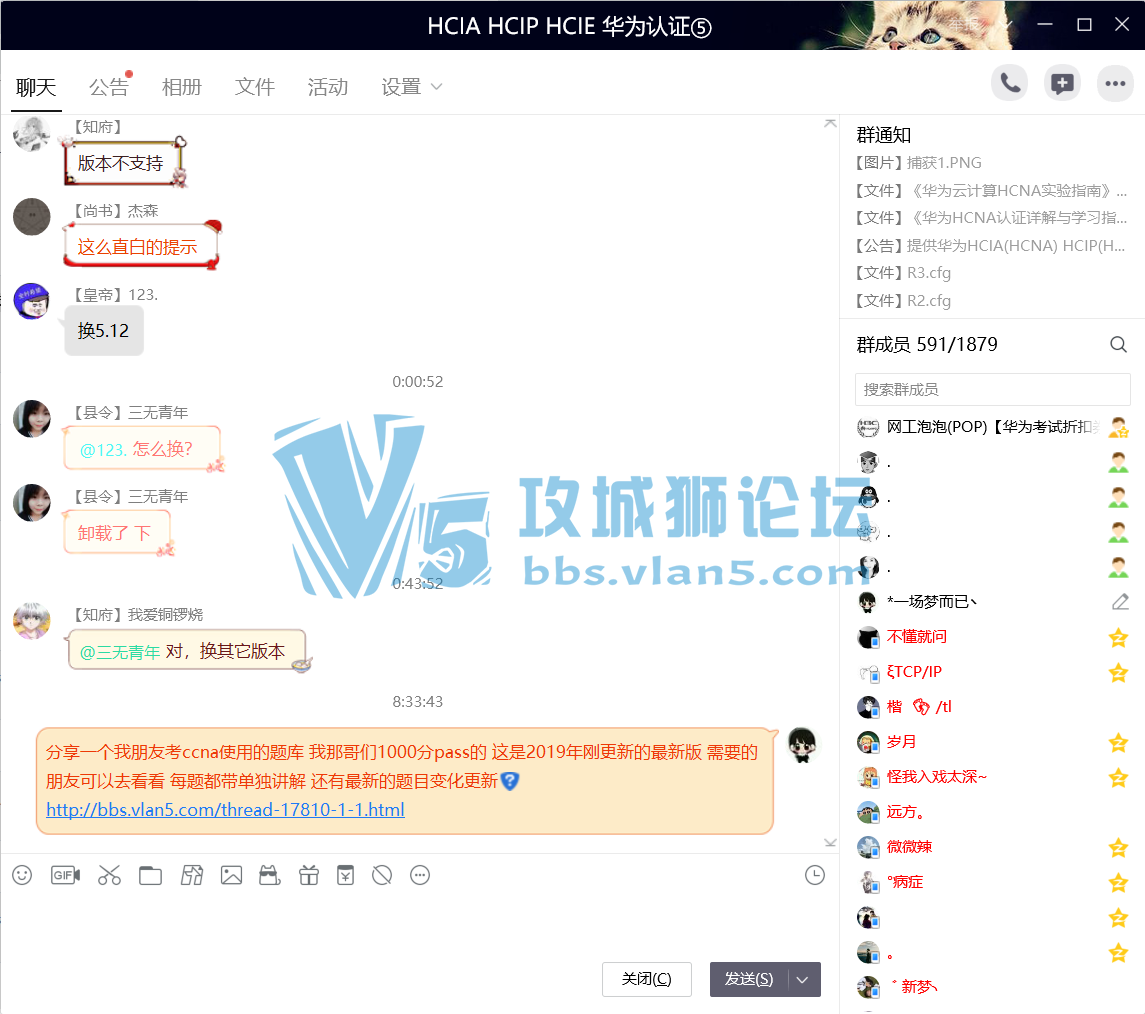The image size is (1145, 1014).
Task: Click the avatar of 我爱铜锣烧
Action: coord(31,621)
